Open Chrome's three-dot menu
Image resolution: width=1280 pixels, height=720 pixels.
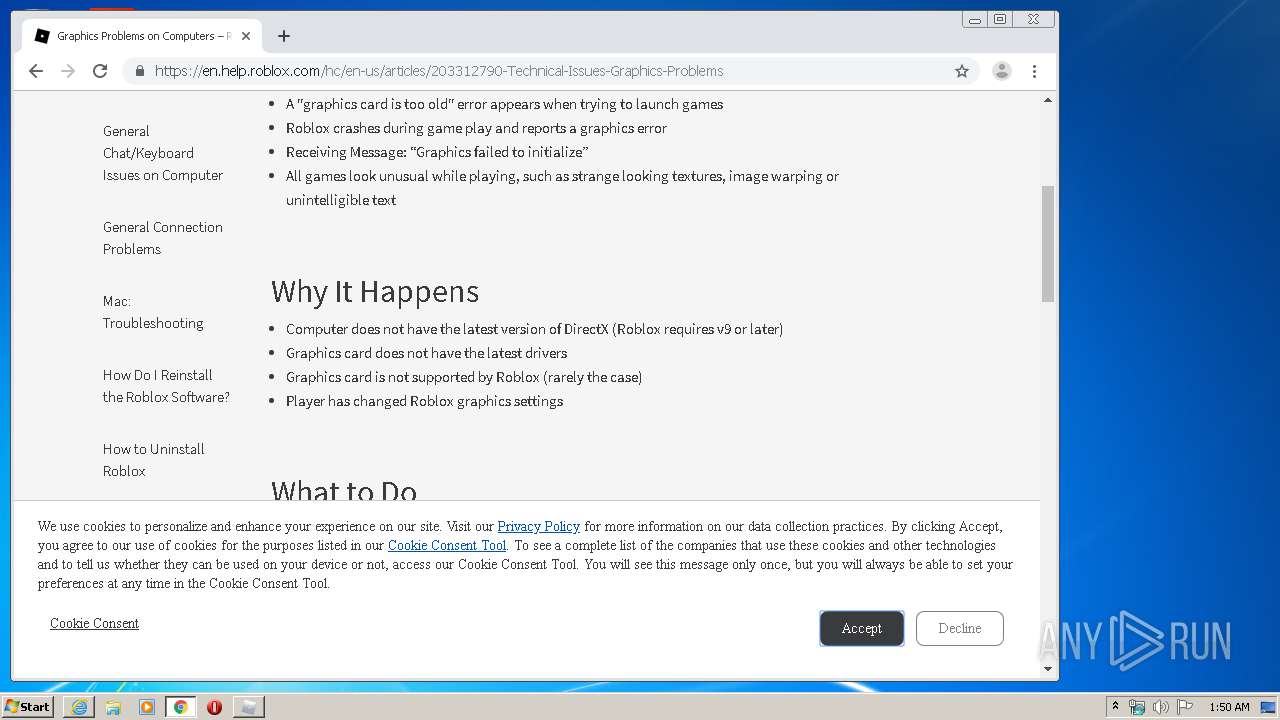(x=1034, y=71)
